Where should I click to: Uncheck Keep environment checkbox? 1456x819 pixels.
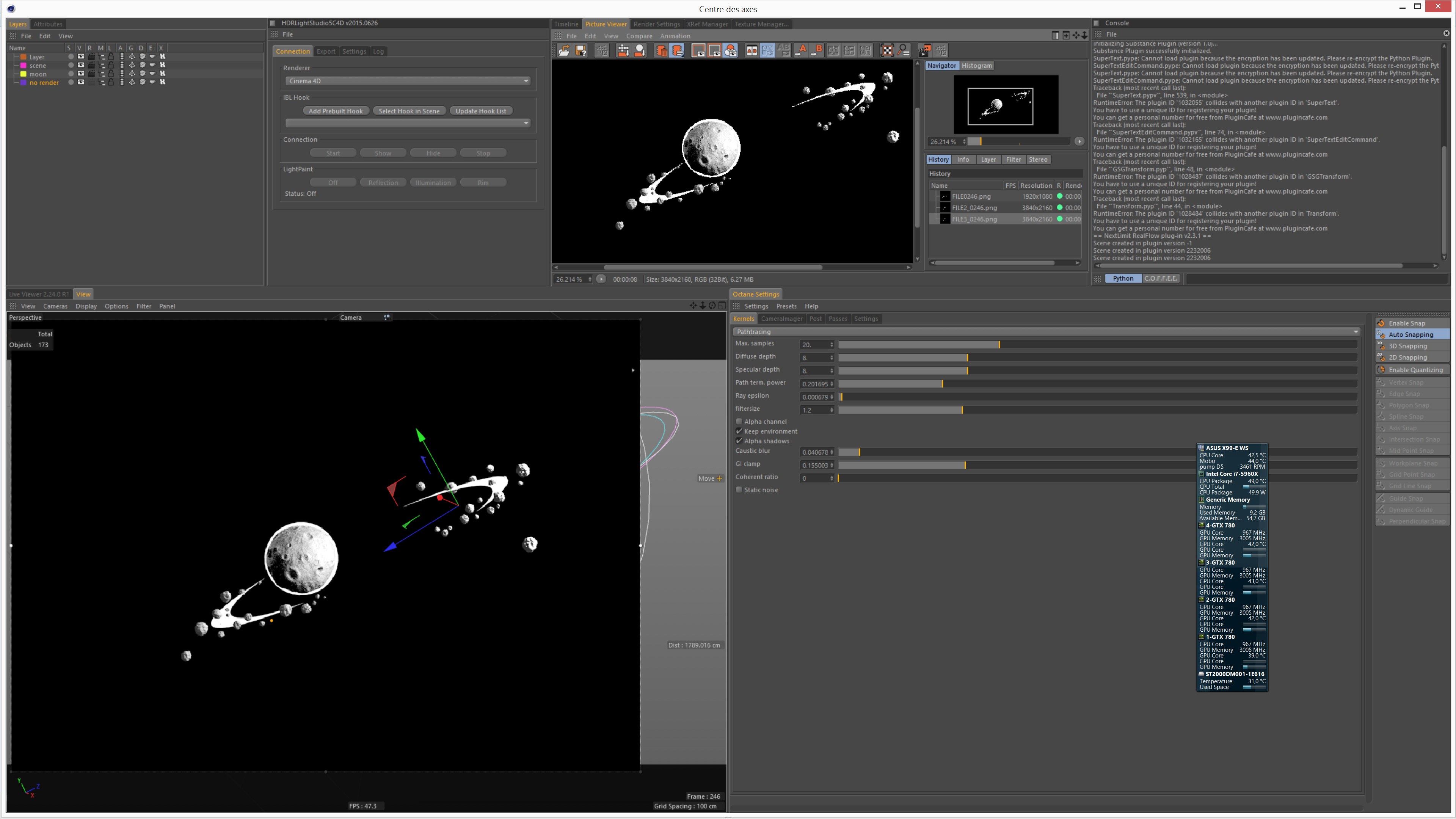pos(739,431)
